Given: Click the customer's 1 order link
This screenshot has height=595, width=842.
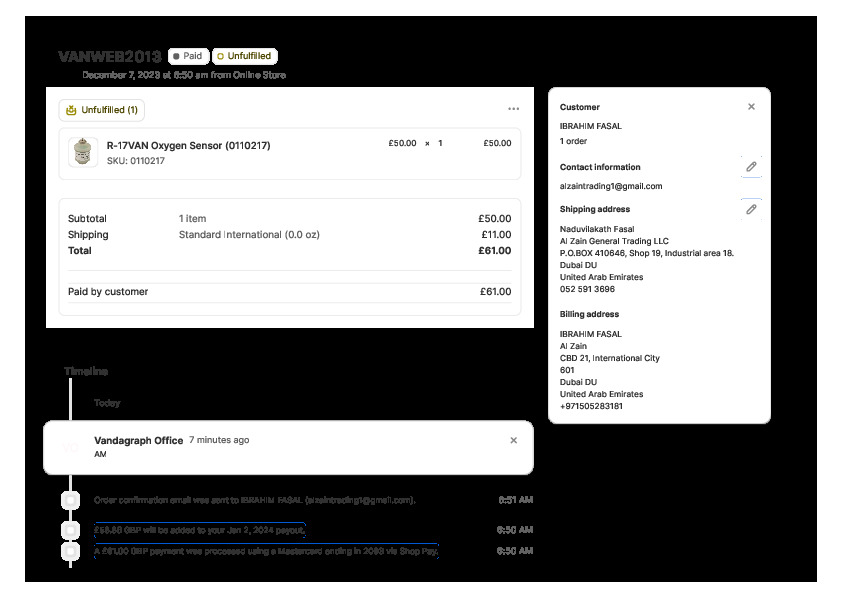Looking at the screenshot, I should (x=574, y=140).
